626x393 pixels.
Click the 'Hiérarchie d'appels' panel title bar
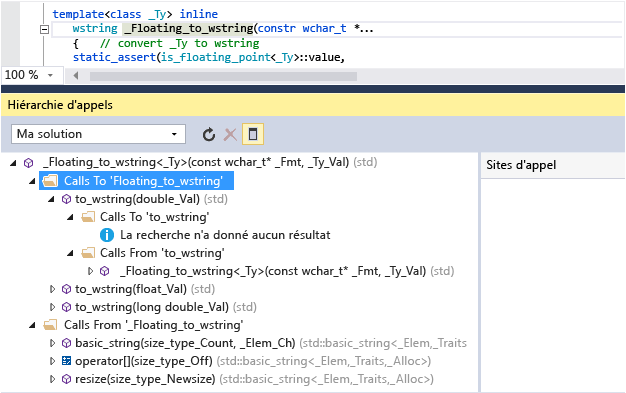[x=313, y=105]
